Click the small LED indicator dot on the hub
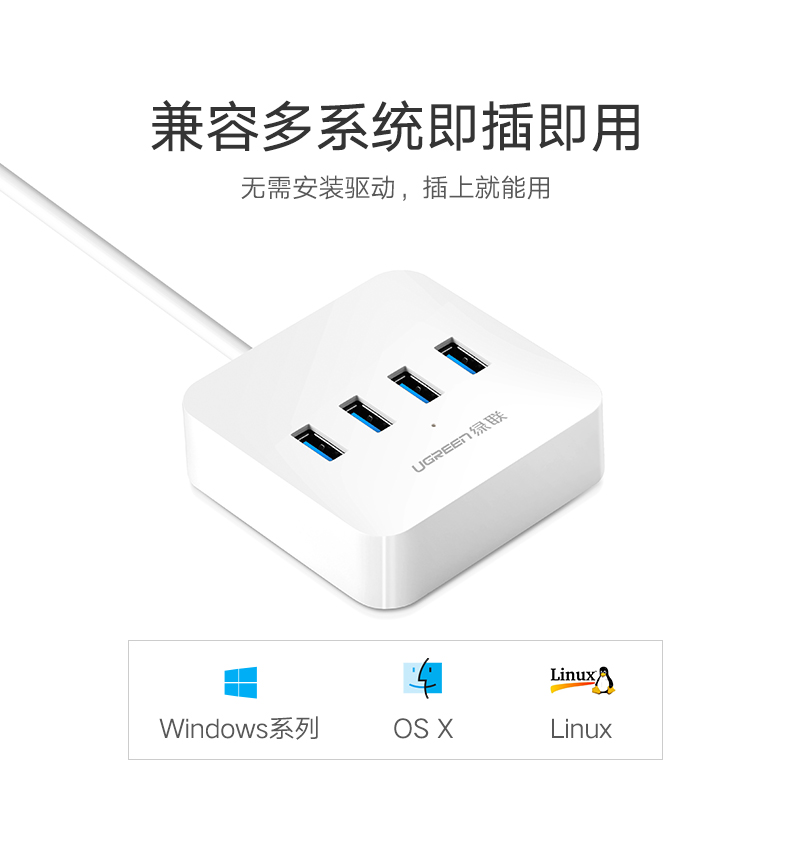 click(434, 426)
